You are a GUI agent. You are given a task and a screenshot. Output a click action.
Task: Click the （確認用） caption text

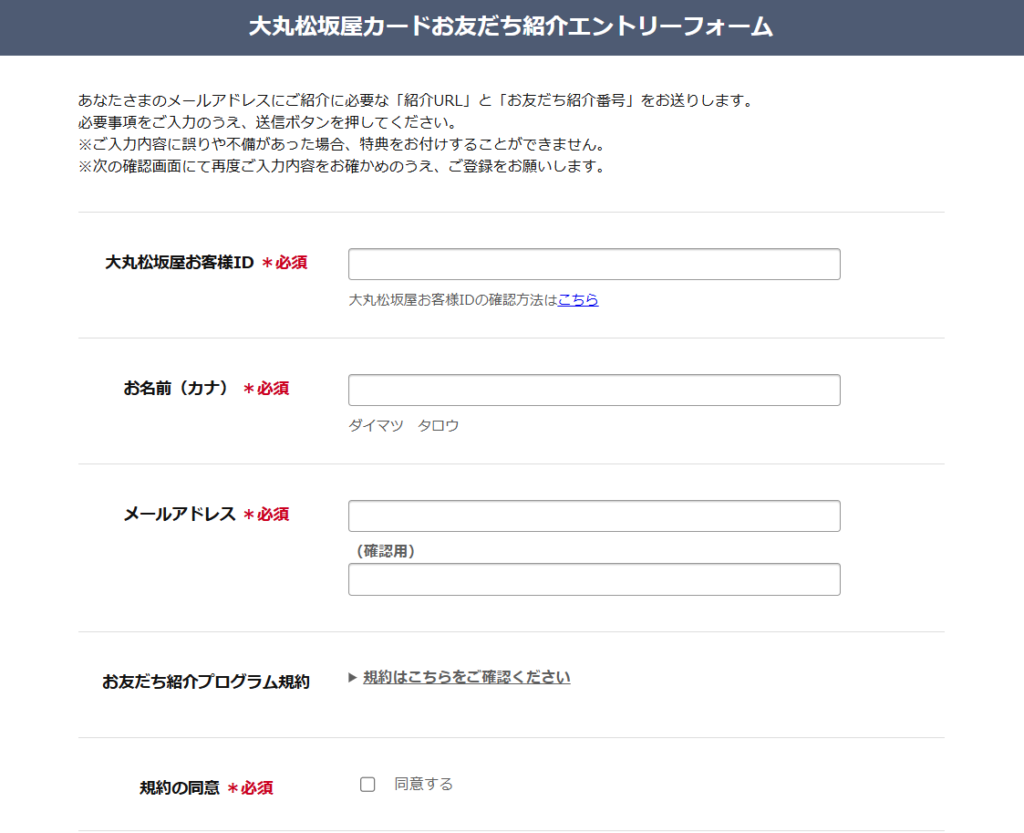click(x=385, y=551)
